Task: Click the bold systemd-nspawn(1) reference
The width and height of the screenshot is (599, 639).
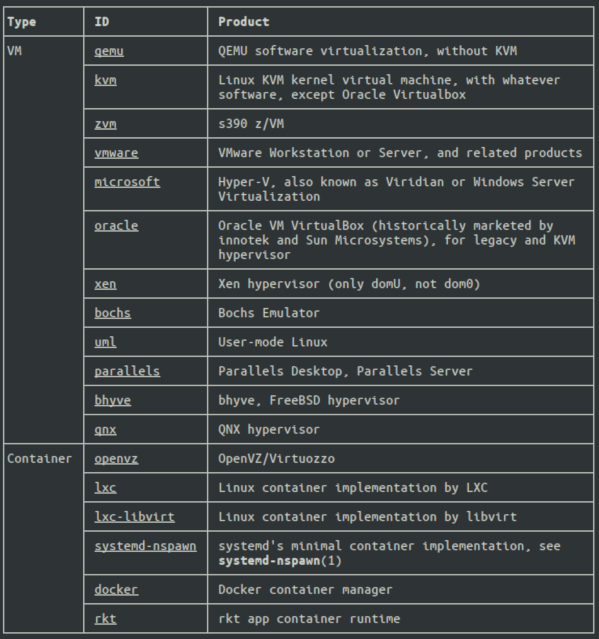Action: point(280,561)
